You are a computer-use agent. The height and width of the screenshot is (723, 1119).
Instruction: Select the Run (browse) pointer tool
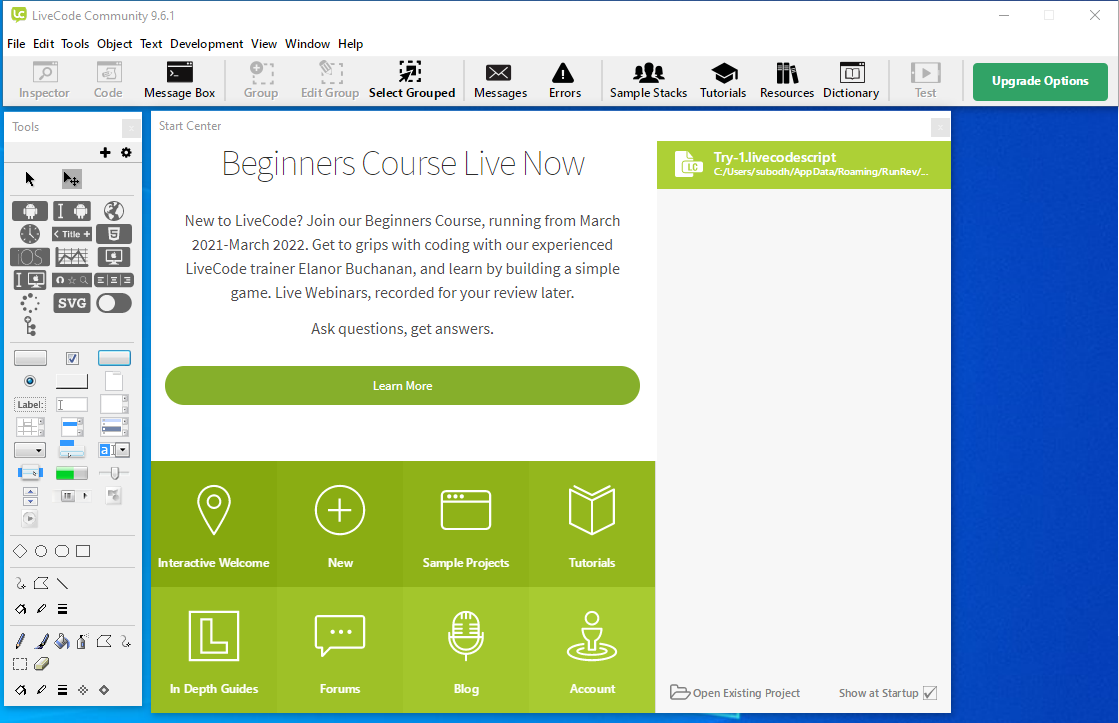pyautogui.click(x=30, y=178)
